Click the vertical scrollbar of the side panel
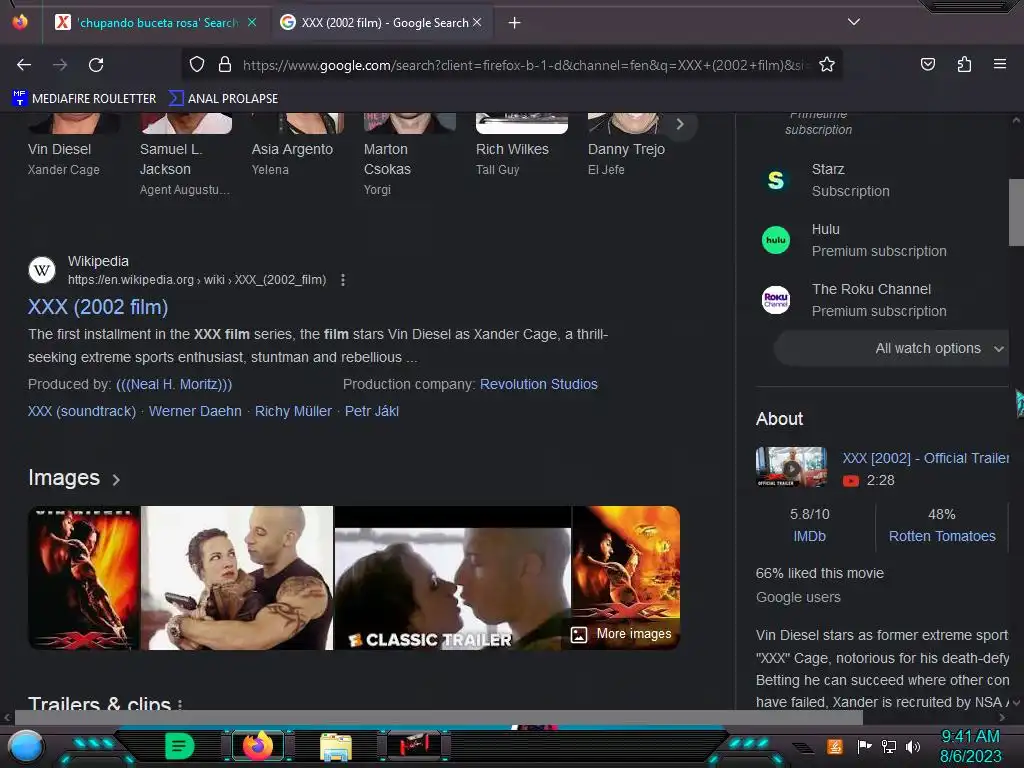 1016,213
